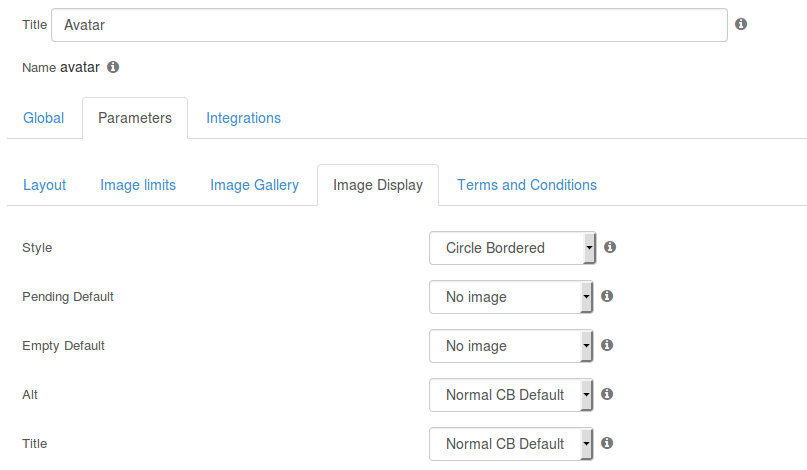Show info tooltip for Alt setting
807x470 pixels.
(607, 394)
